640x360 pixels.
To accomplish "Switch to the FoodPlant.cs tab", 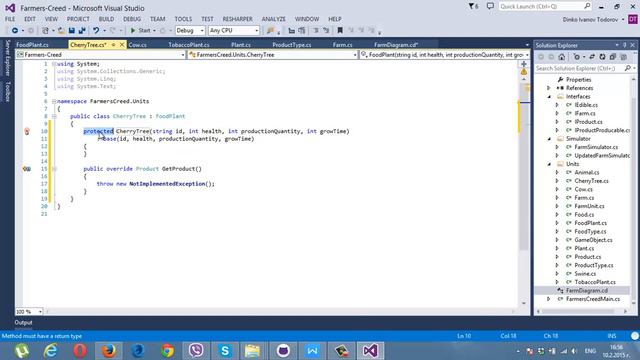I will (32, 45).
